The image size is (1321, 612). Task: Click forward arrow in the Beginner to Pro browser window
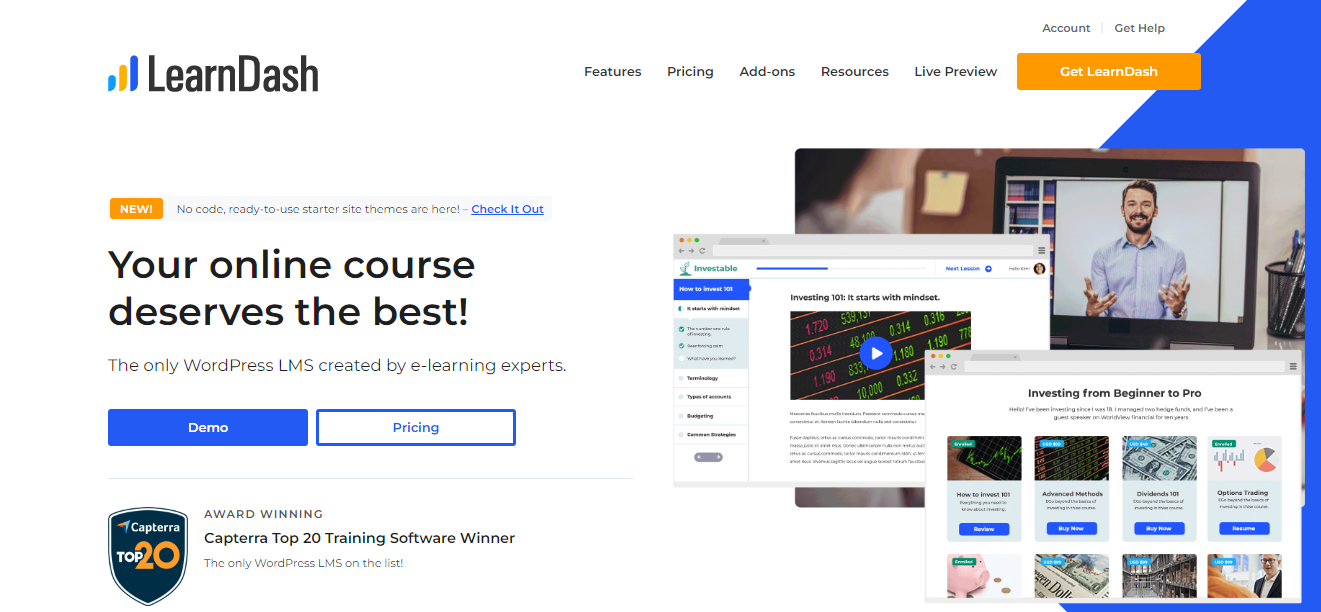[x=943, y=366]
